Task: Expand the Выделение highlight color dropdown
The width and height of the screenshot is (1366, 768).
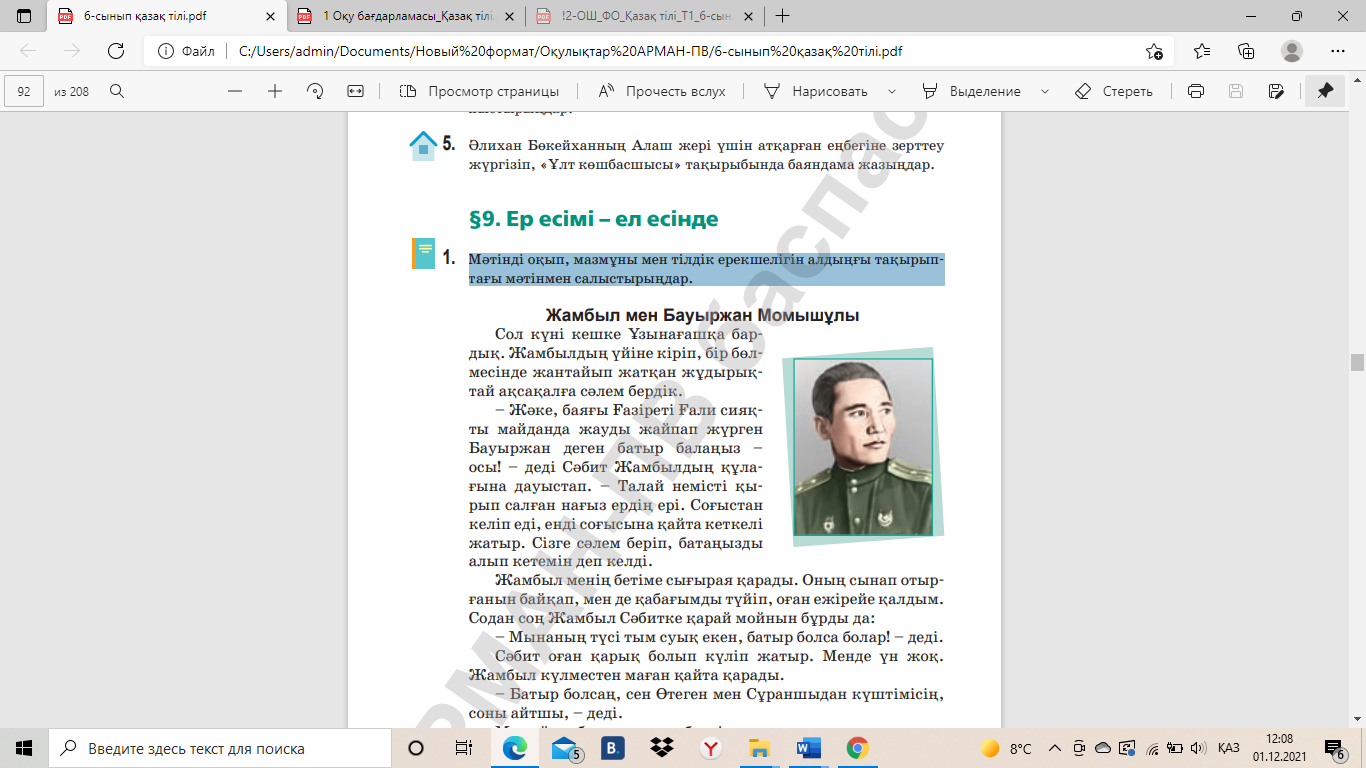Action: click(1045, 91)
